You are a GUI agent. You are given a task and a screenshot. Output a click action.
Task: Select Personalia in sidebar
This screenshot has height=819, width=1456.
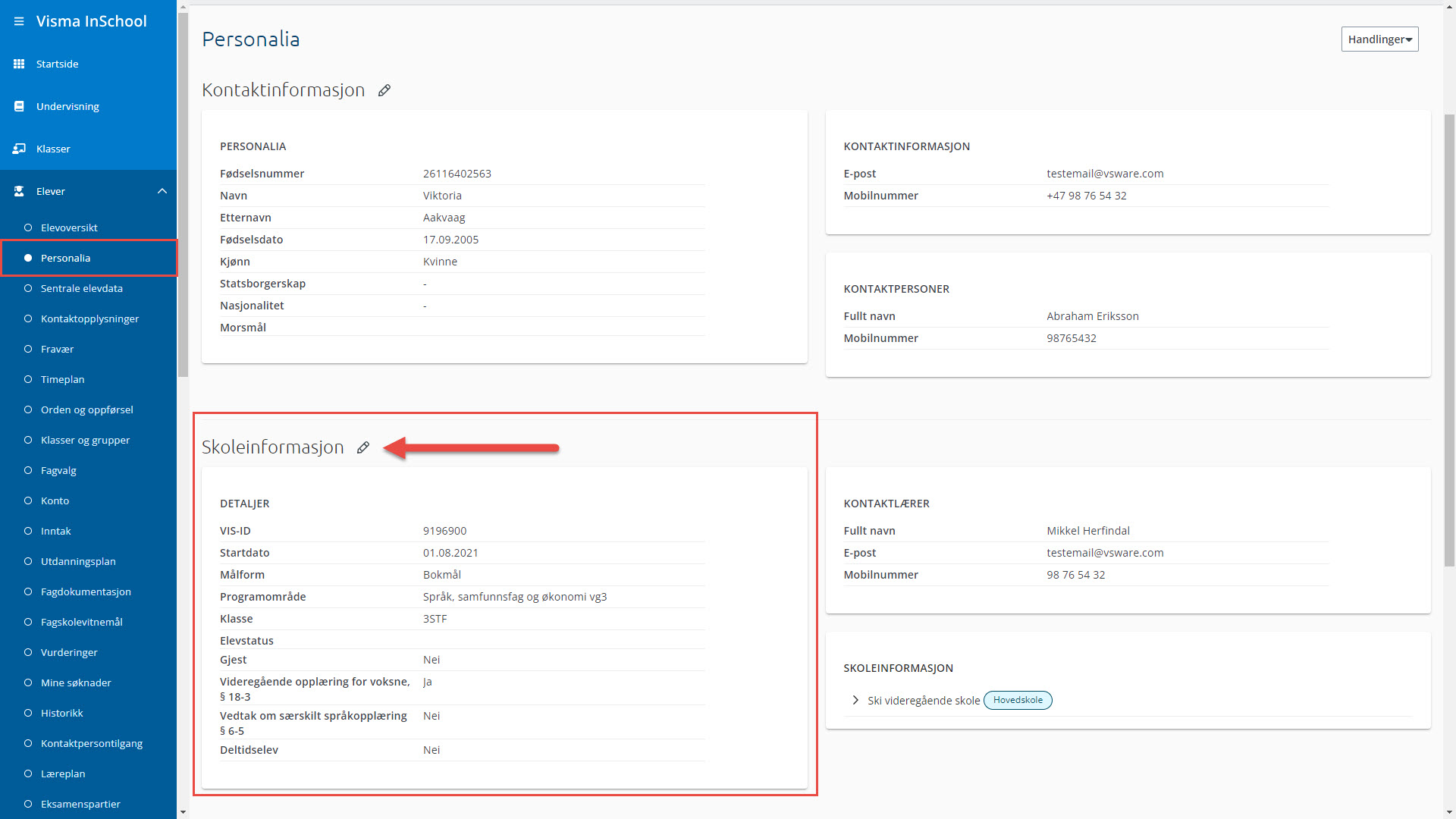coord(65,258)
